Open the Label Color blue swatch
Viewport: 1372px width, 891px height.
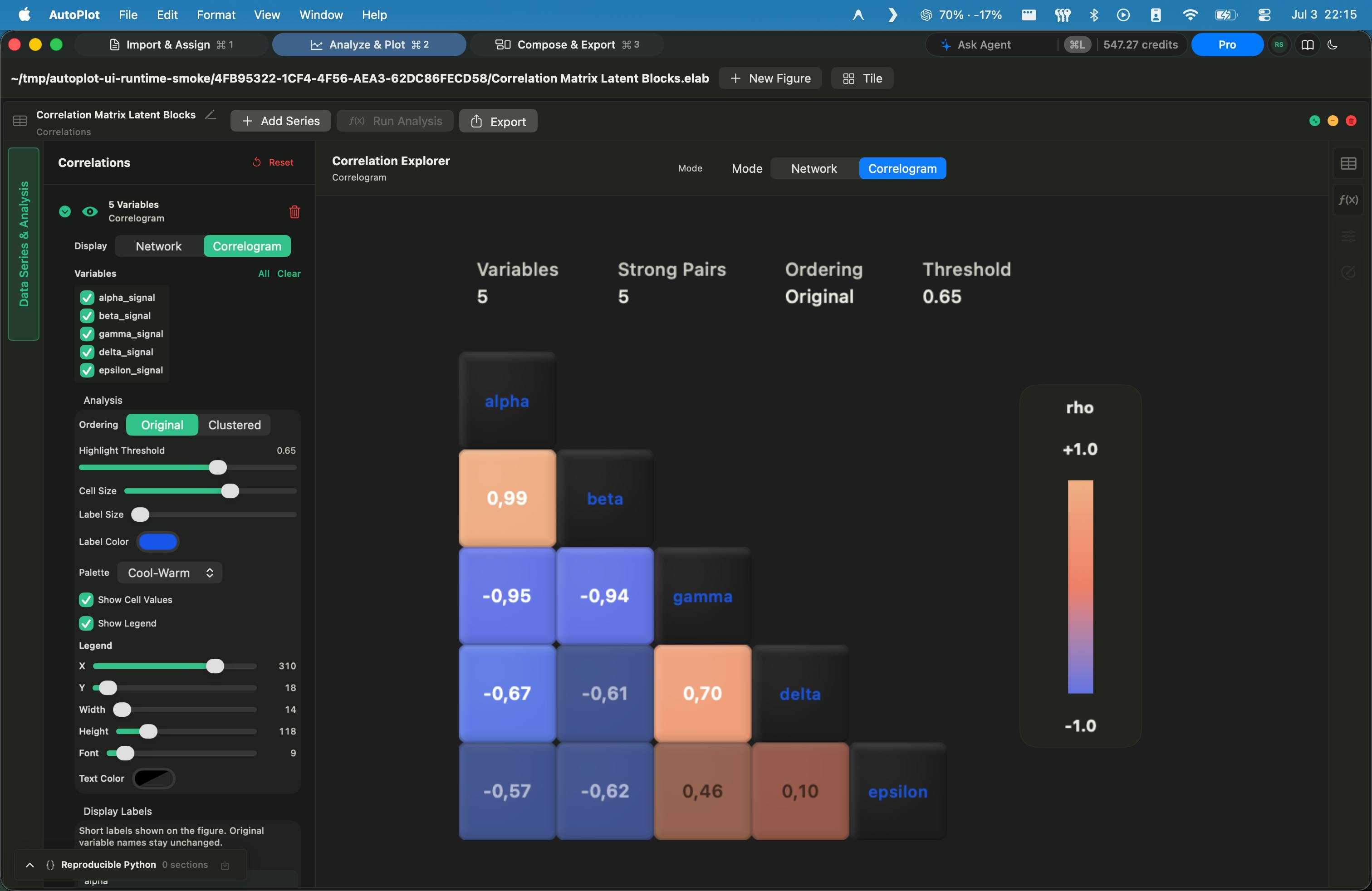click(158, 542)
